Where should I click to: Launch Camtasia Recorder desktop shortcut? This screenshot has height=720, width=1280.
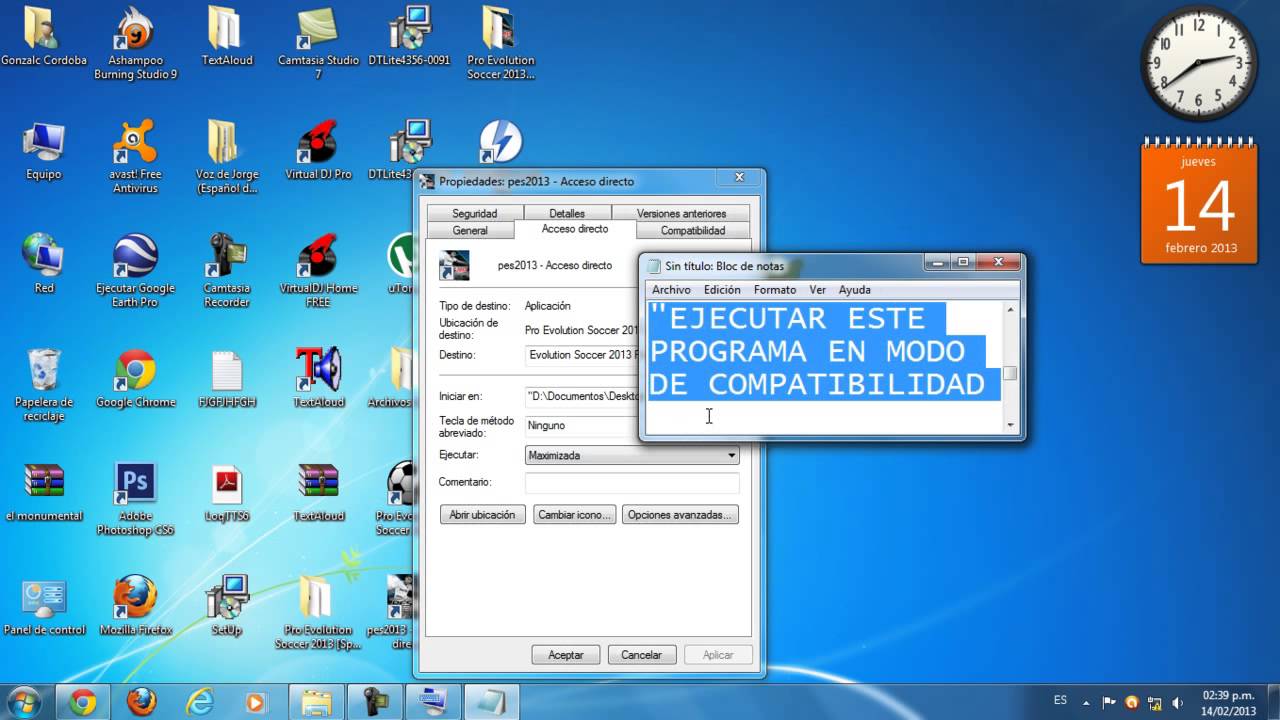[x=227, y=271]
